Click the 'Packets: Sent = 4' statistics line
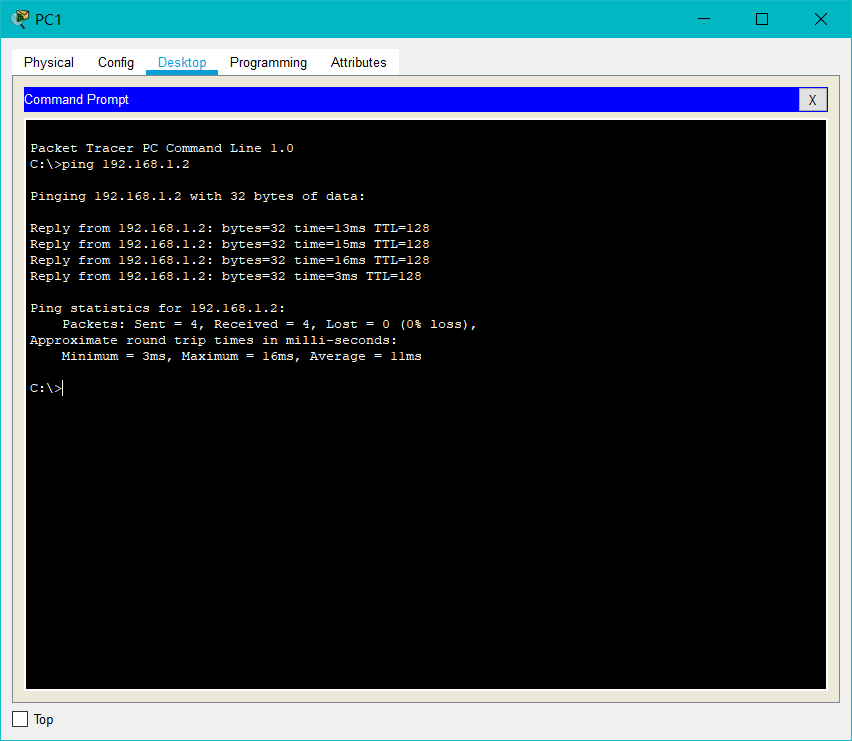852x741 pixels. click(269, 324)
